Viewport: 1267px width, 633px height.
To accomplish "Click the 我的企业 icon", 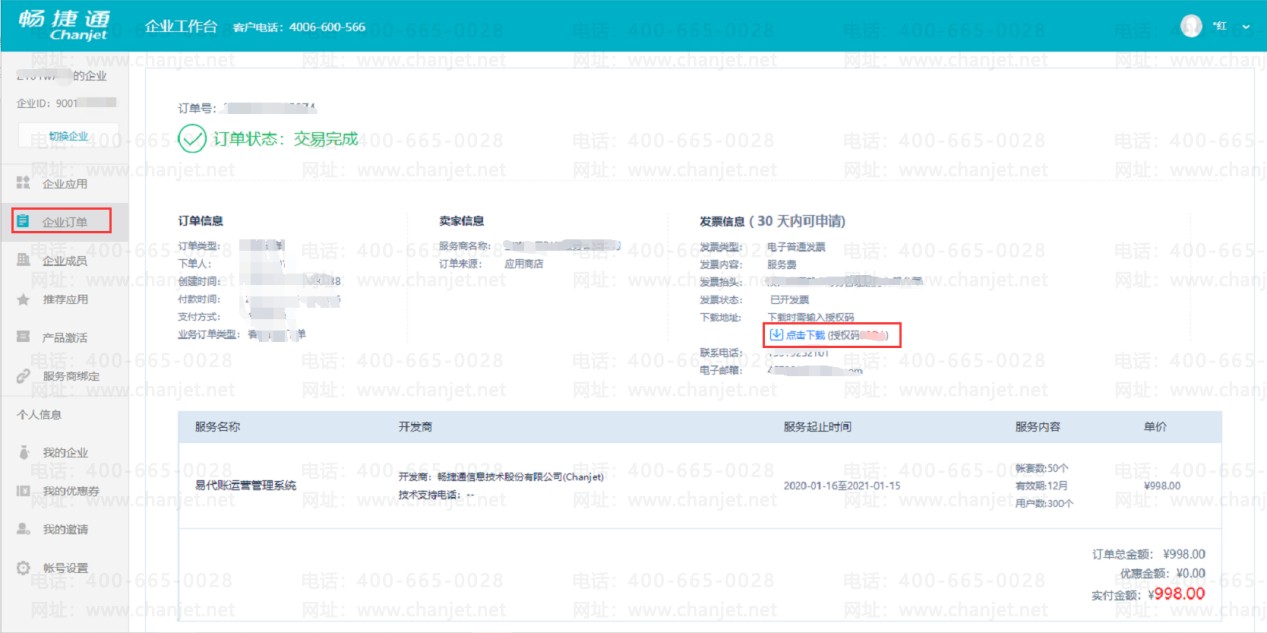I will (x=24, y=452).
